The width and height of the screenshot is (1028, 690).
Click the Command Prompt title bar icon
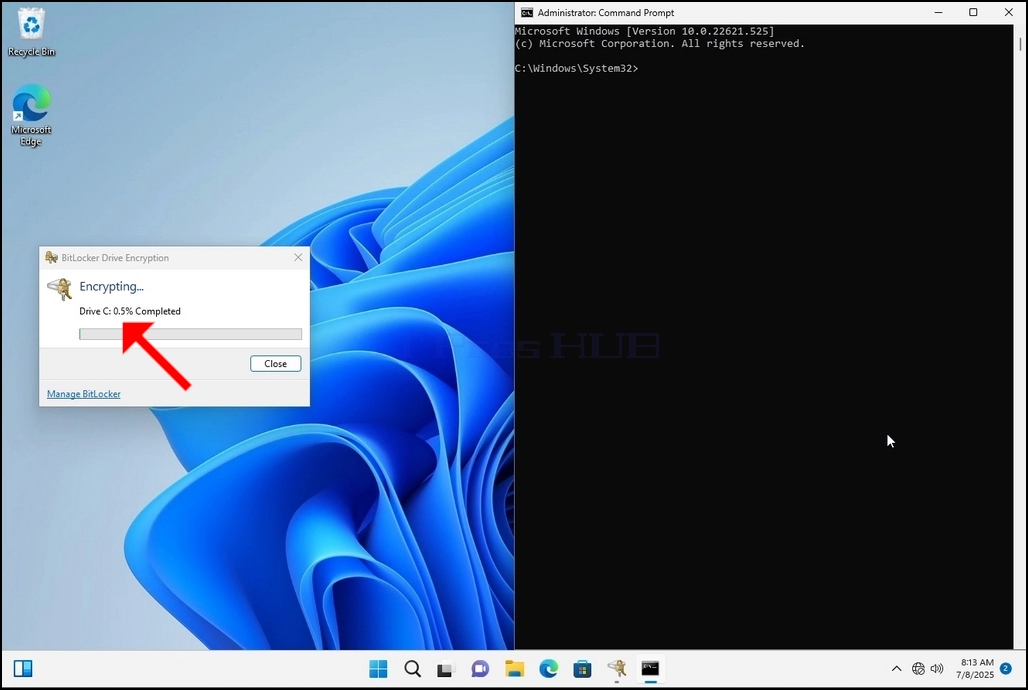click(526, 12)
